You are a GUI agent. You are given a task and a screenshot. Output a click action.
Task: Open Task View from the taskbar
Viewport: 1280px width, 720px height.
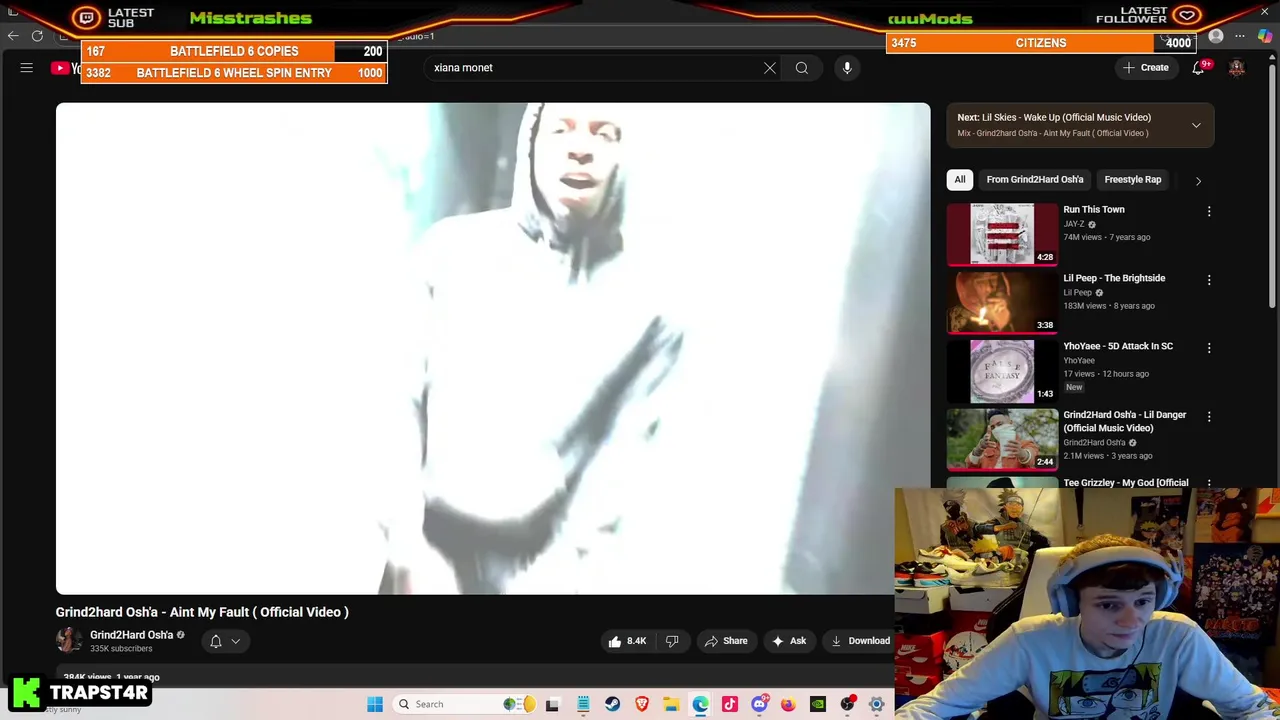(552, 704)
